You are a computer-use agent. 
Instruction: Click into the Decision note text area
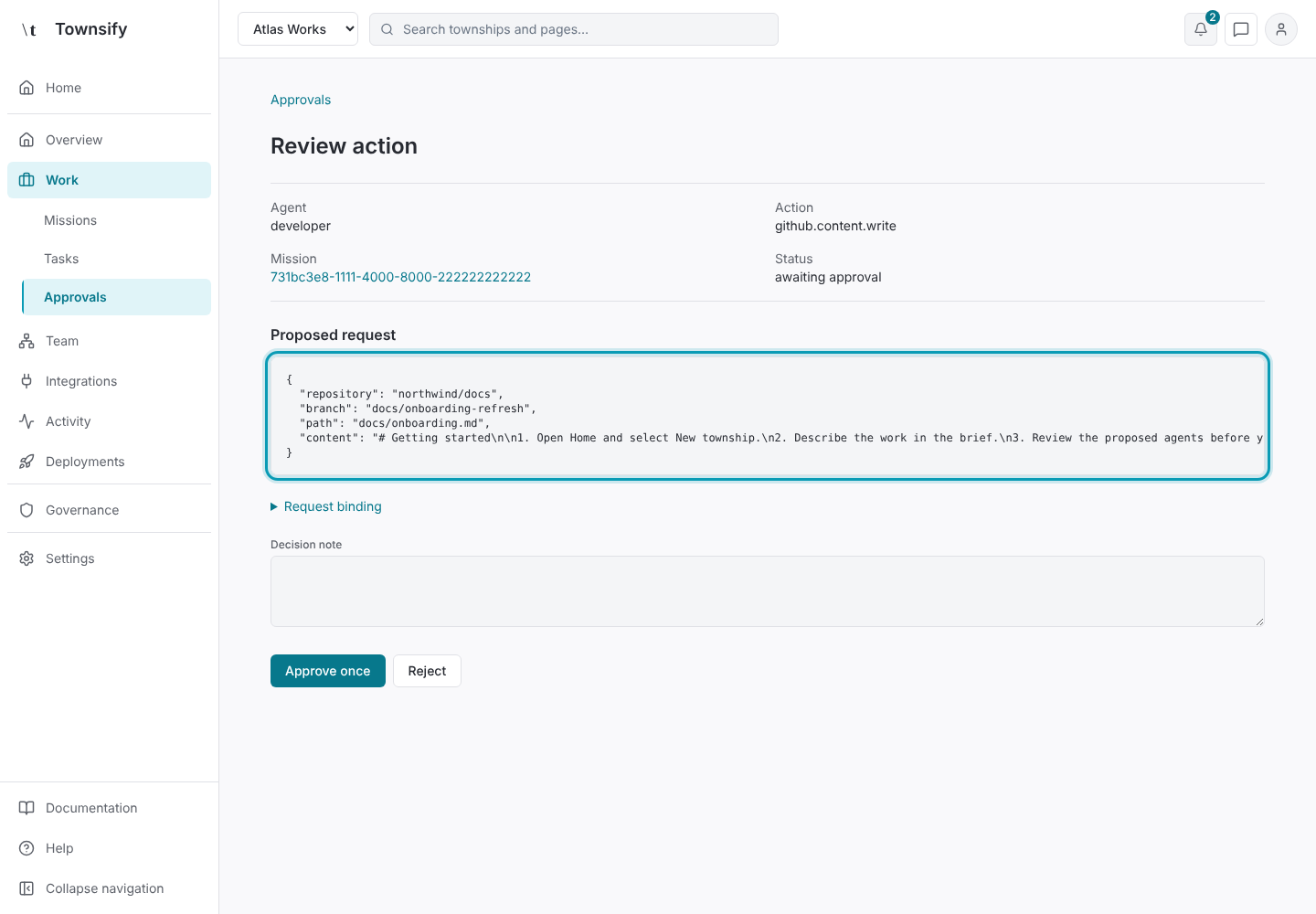point(768,591)
